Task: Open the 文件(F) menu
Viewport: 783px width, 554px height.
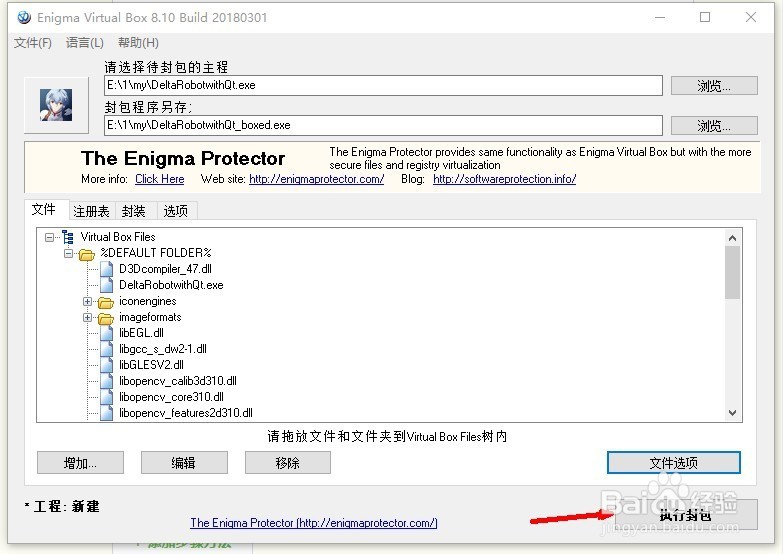Action: click(33, 43)
